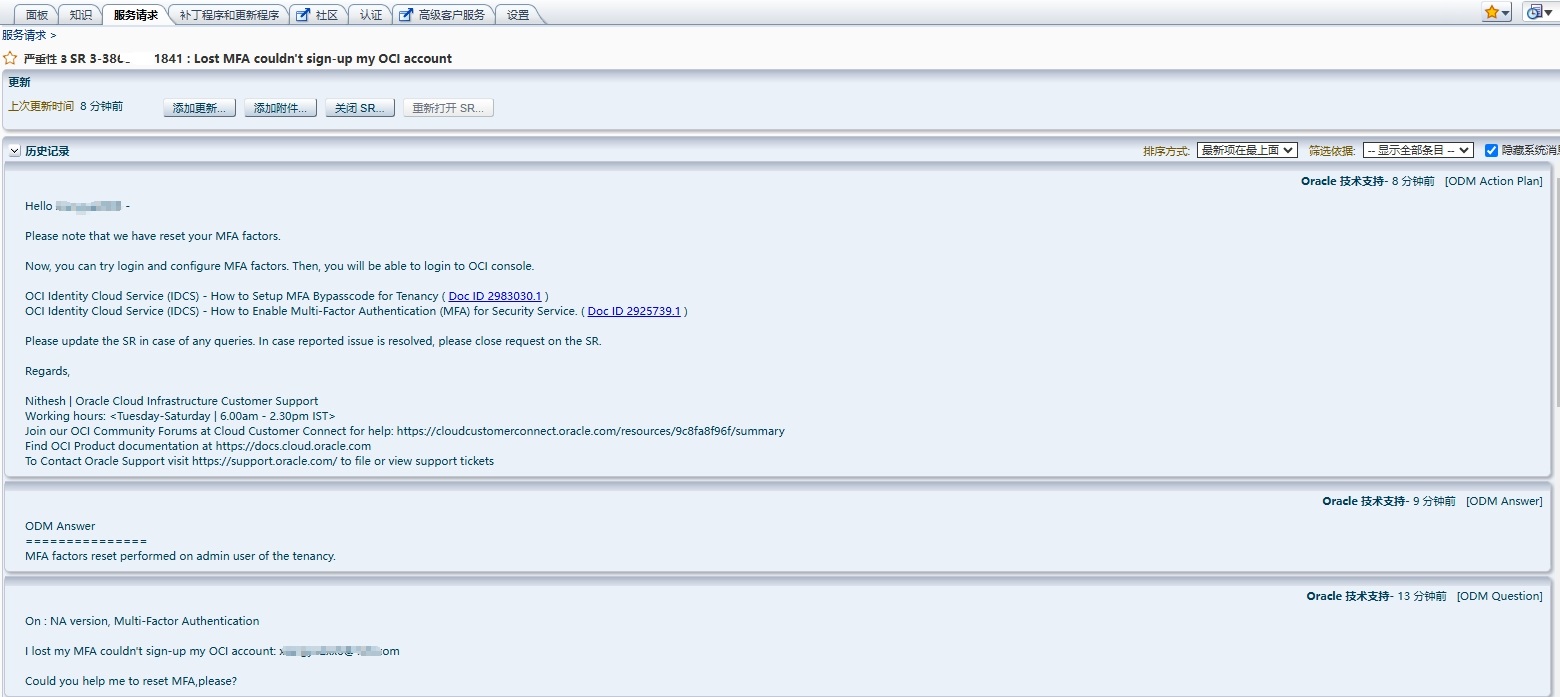Open the 补丁程序和更新程序 tab
The height and width of the screenshot is (697, 1560).
[x=229, y=15]
